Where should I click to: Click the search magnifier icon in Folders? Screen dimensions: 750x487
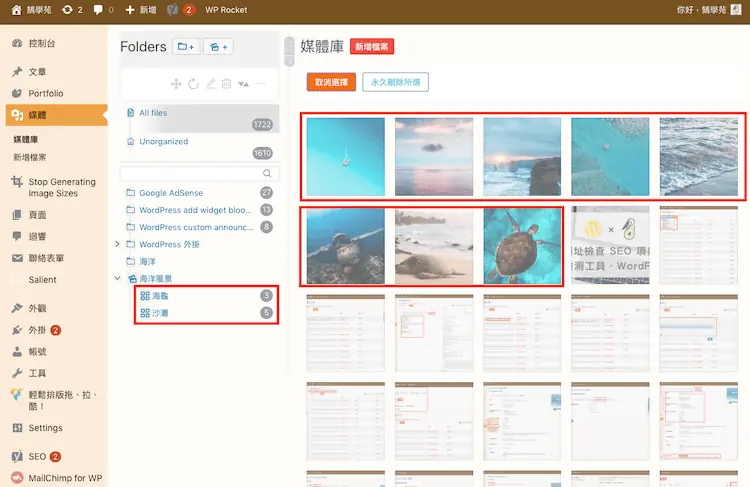267,173
